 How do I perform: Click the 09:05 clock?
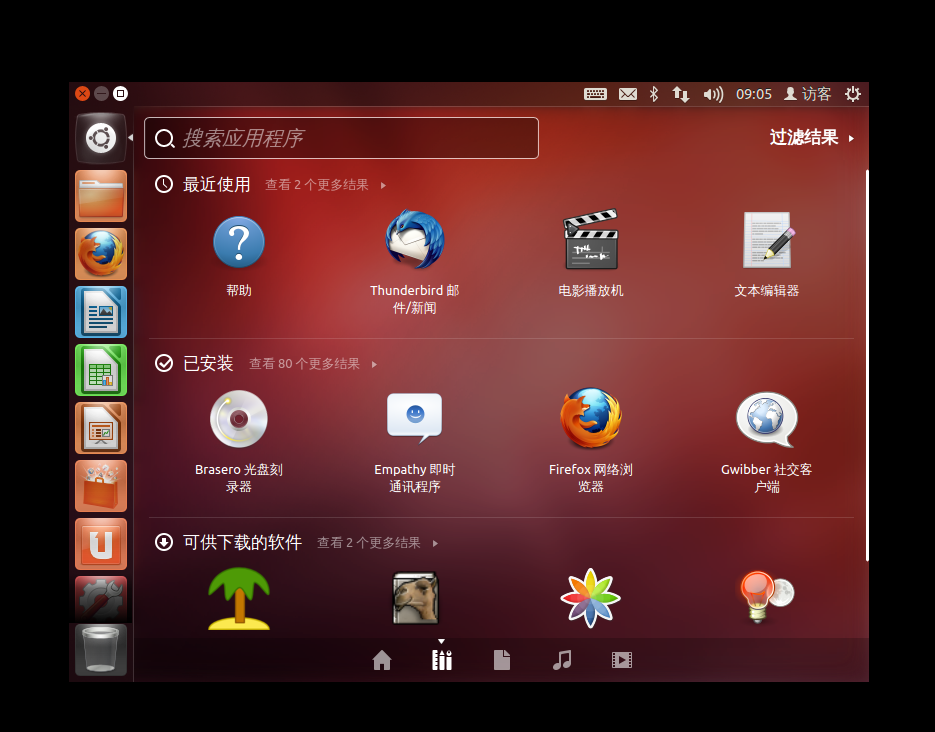click(x=754, y=94)
